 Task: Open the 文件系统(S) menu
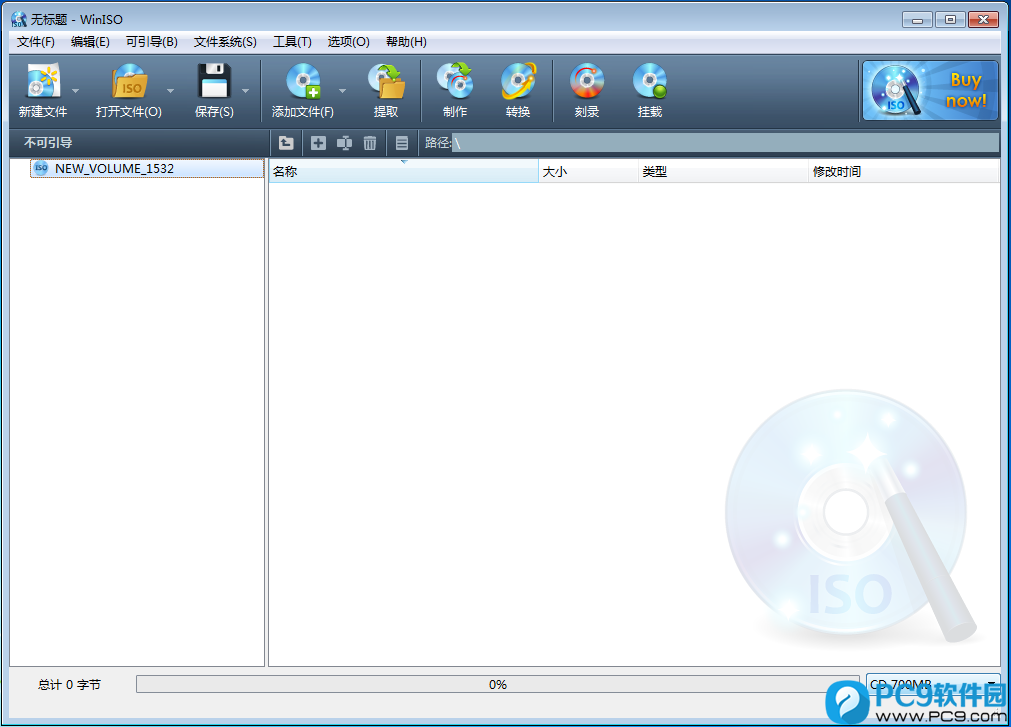(x=225, y=42)
